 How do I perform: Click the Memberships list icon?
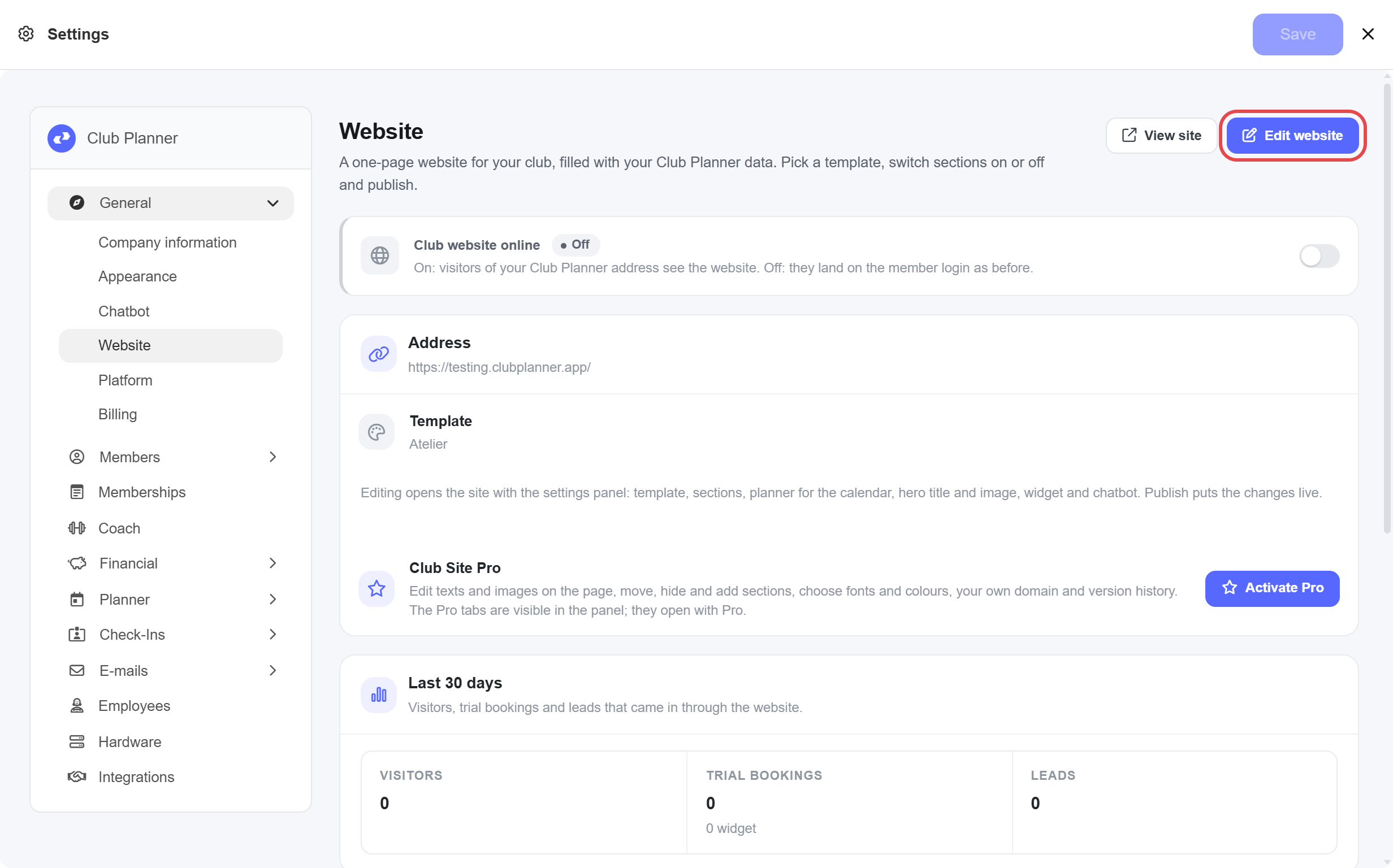click(77, 492)
